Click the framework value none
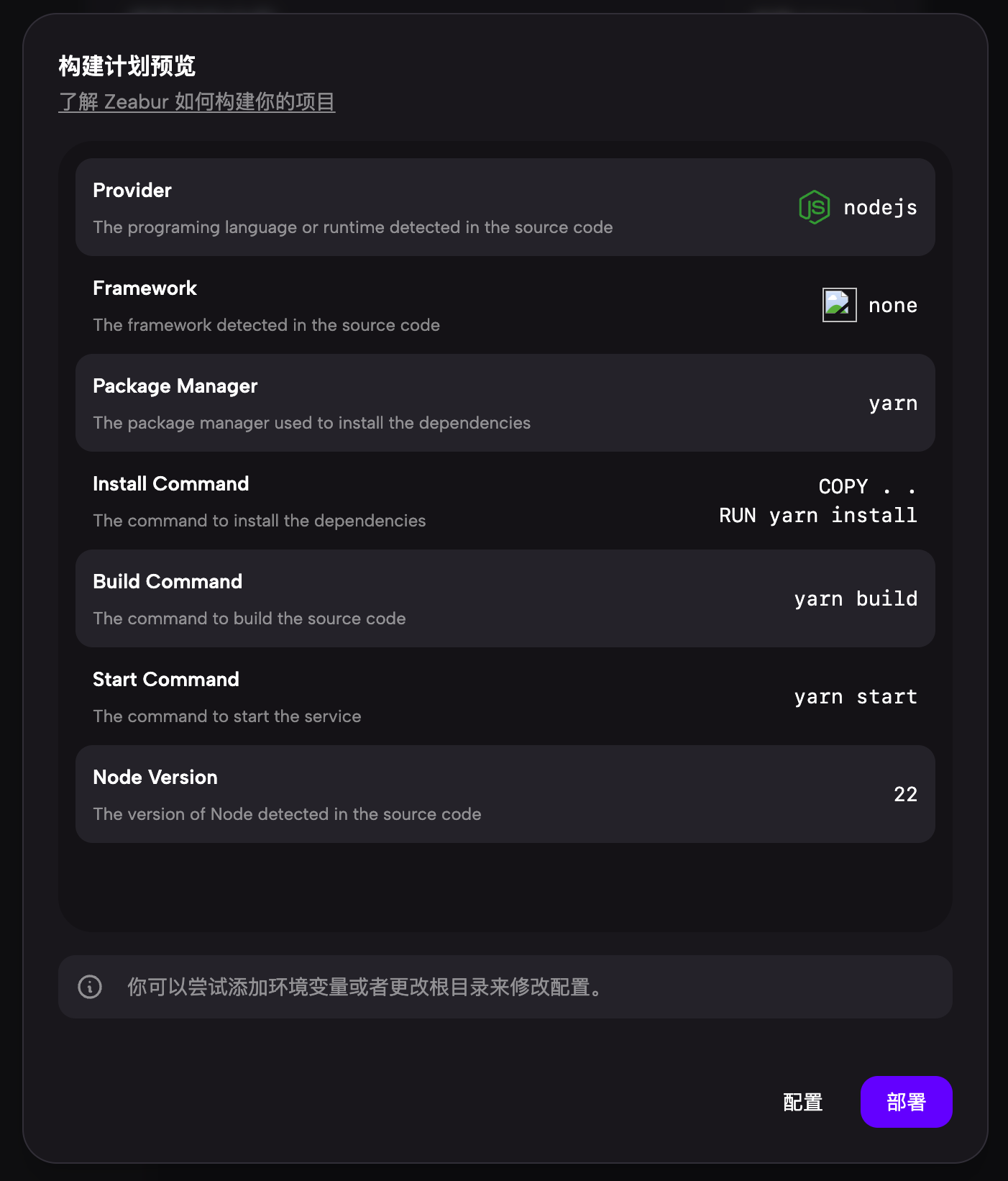Screen dimensions: 1008x1181 click(892, 306)
